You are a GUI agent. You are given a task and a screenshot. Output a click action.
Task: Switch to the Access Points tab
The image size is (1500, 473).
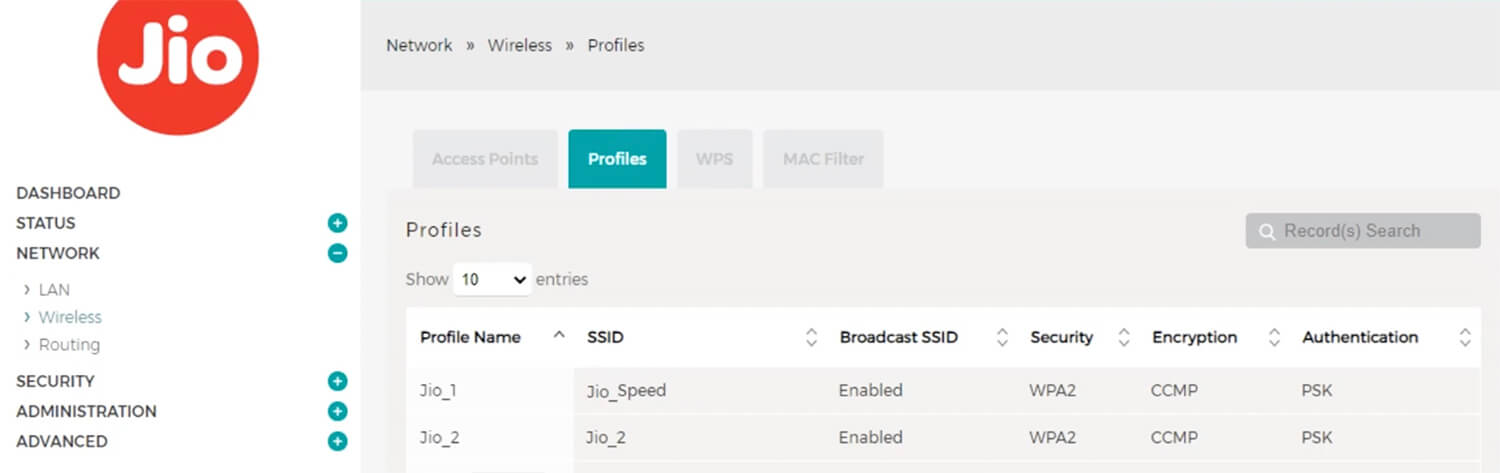[485, 159]
